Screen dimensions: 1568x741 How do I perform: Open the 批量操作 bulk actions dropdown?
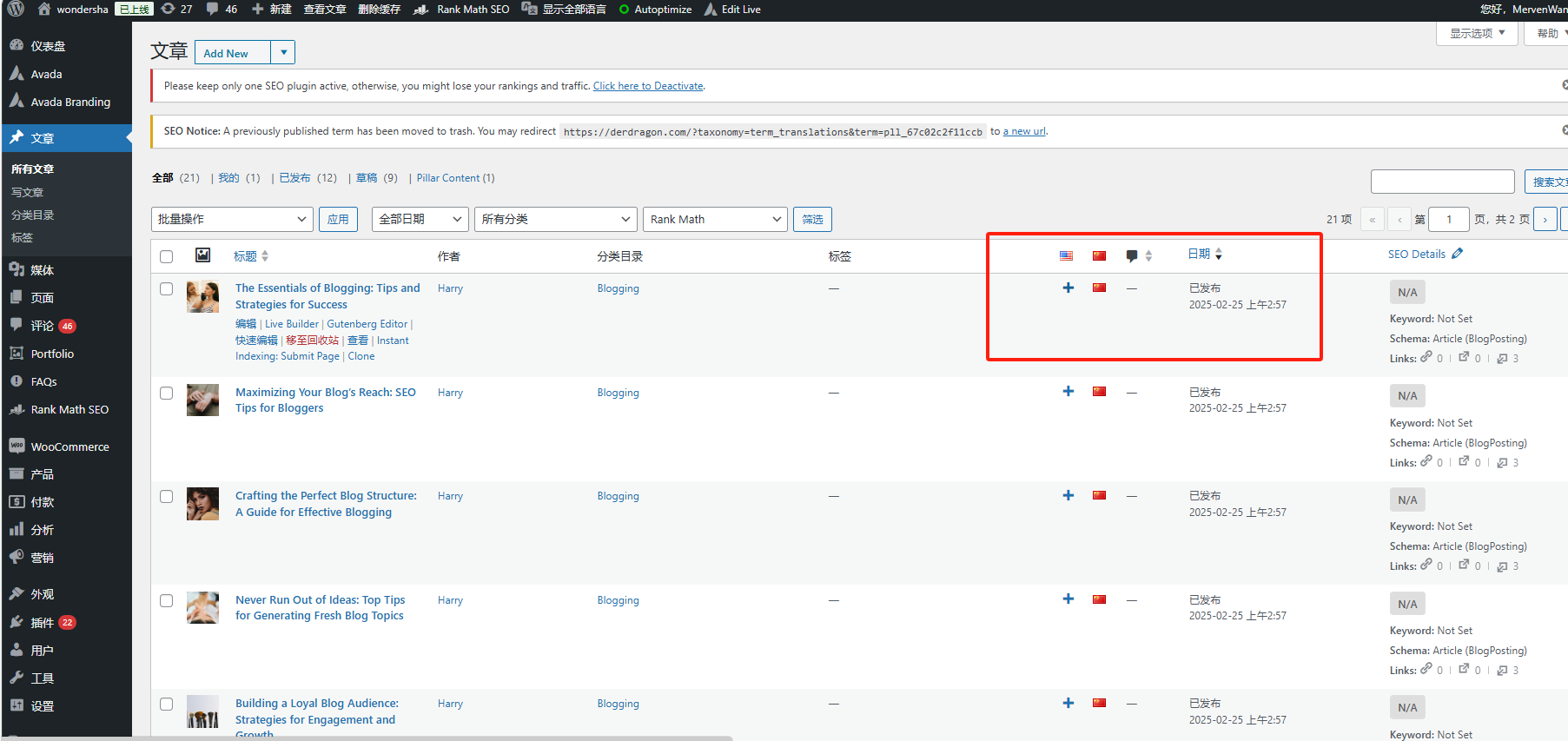tap(232, 219)
